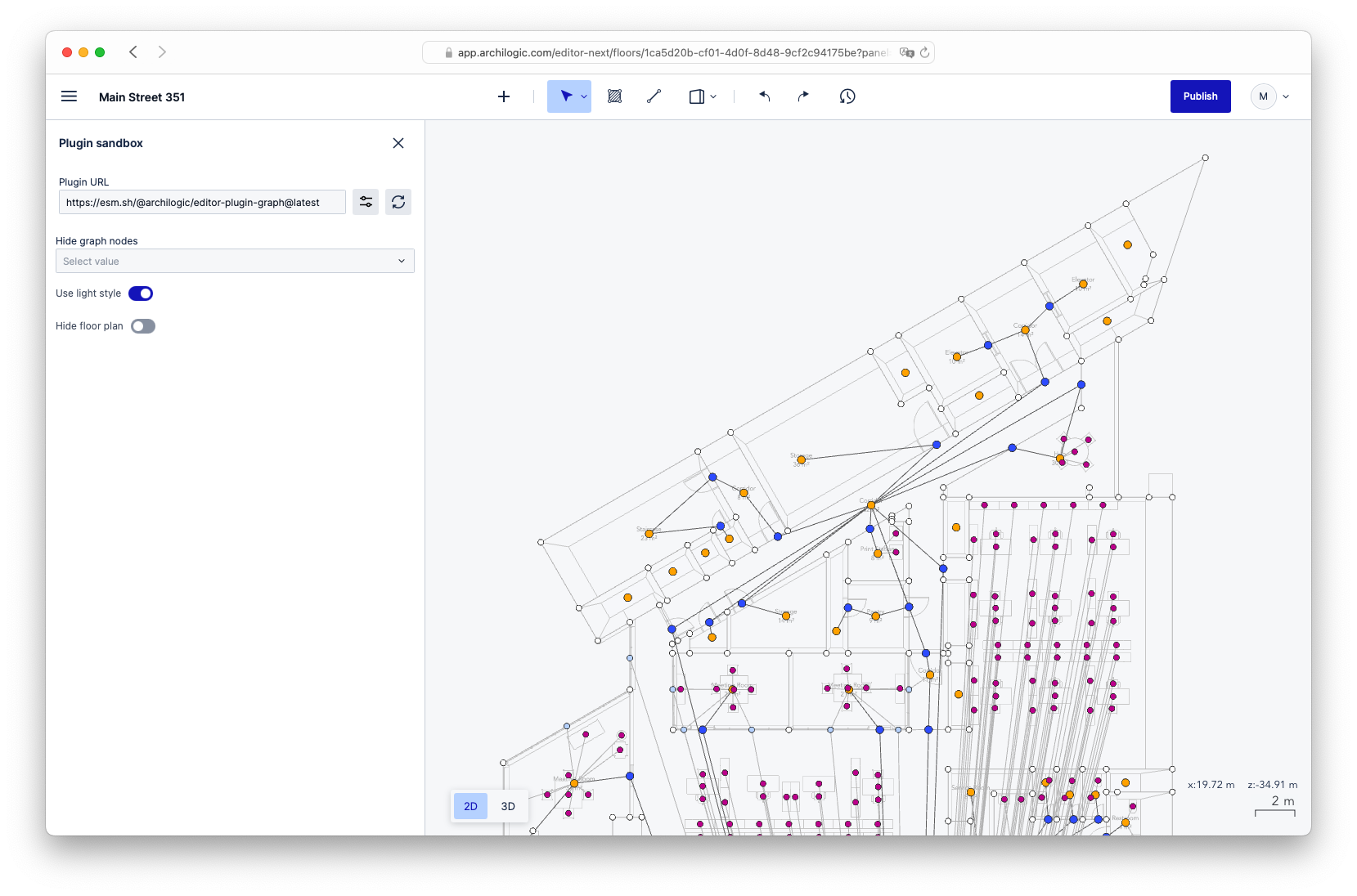
Task: Select the wall line drawing tool
Action: click(654, 96)
